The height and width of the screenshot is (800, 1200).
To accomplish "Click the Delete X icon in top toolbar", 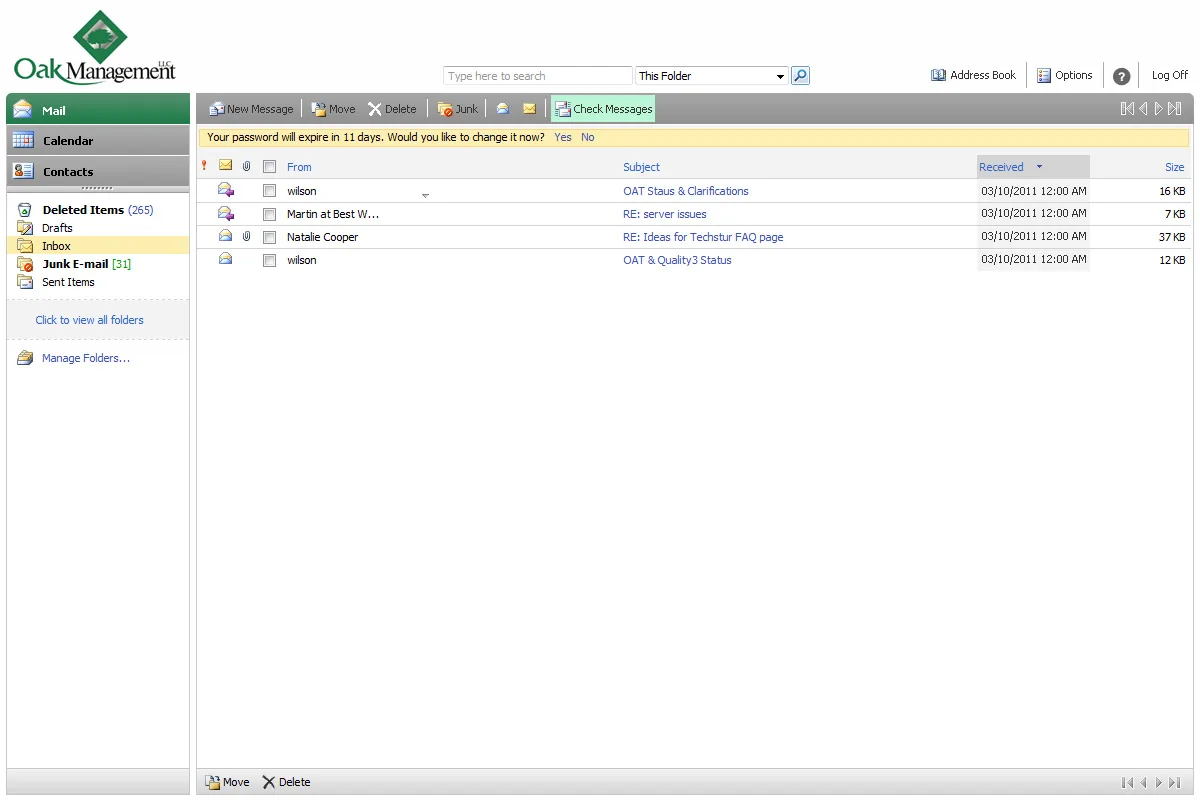I will click(x=375, y=109).
